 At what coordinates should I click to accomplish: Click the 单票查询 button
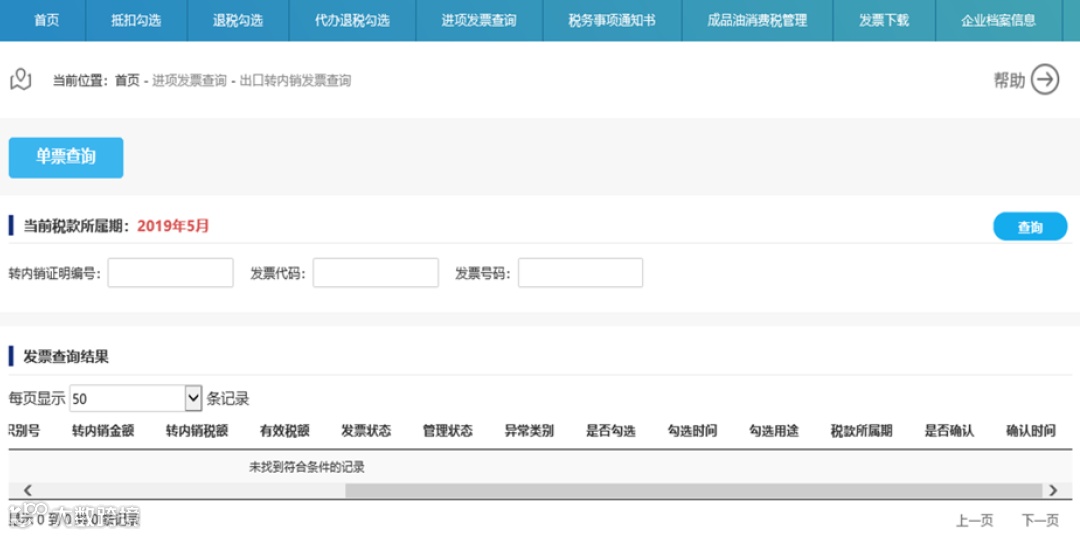click(66, 158)
